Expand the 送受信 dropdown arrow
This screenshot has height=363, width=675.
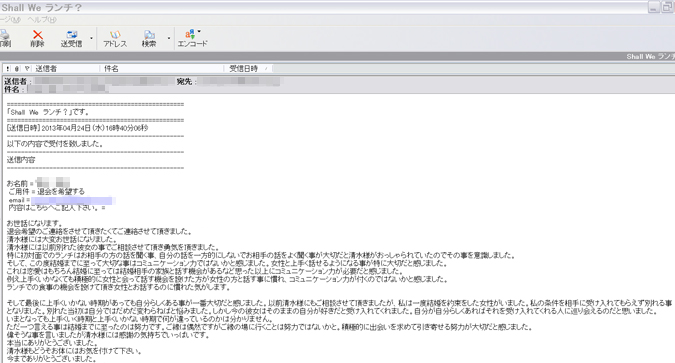coord(91,38)
